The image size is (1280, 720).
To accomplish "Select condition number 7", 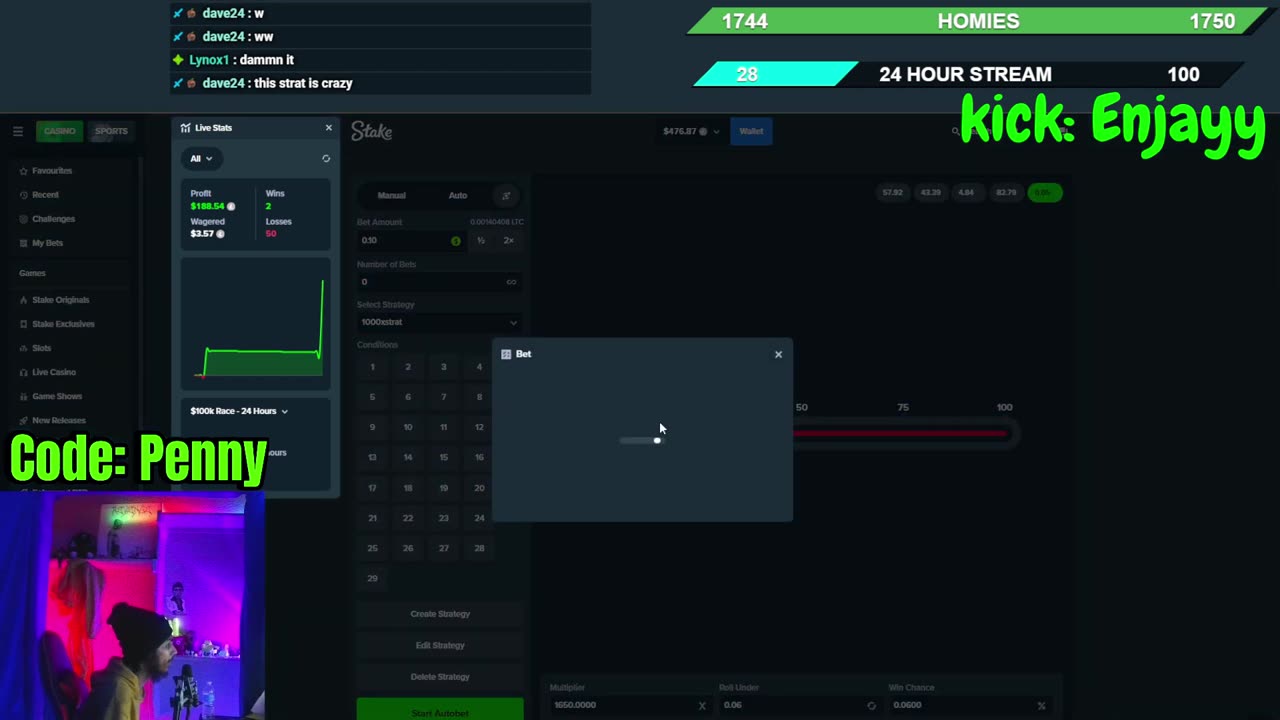I will (x=443, y=397).
